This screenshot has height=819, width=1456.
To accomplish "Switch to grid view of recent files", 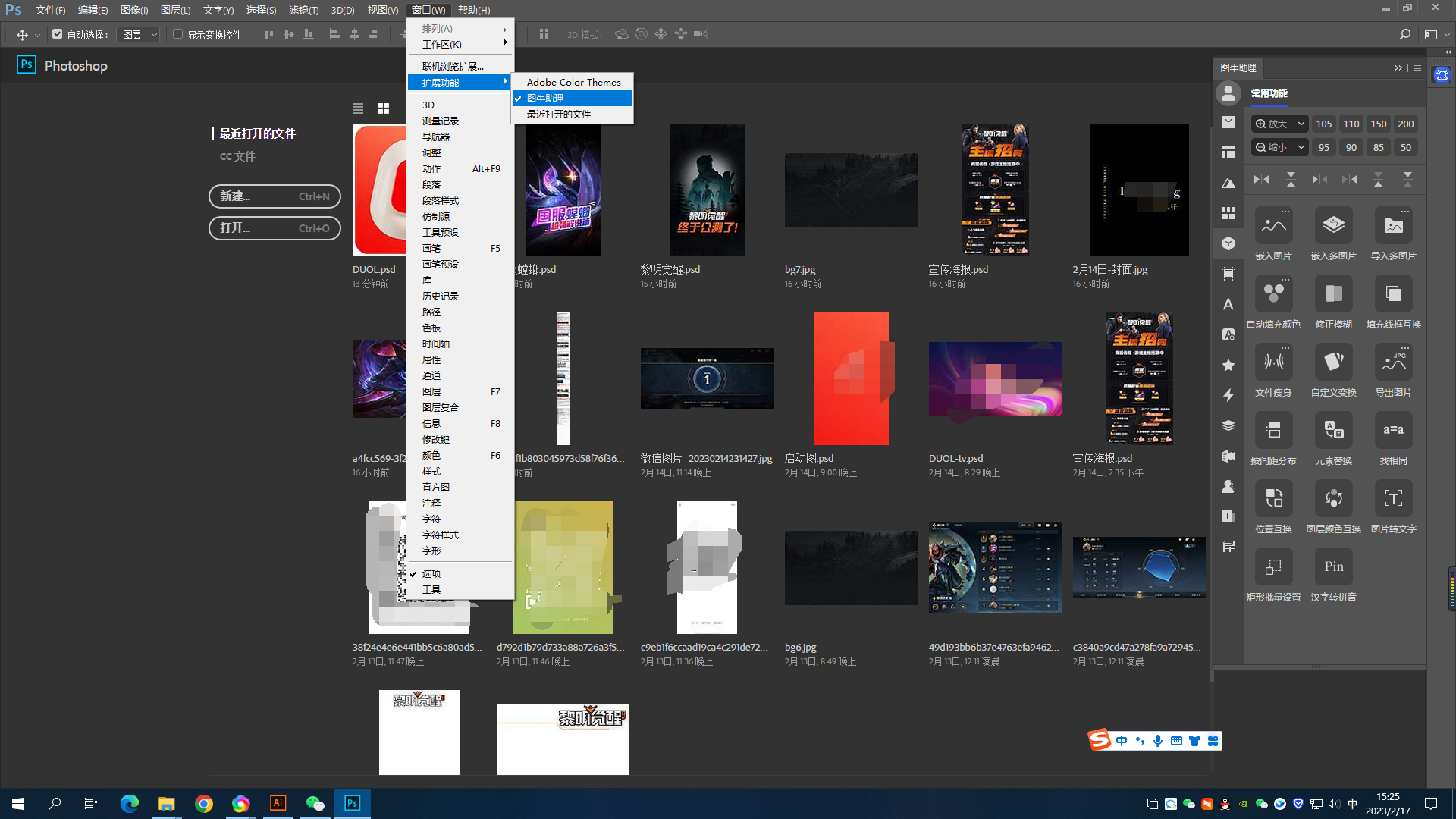I will click(384, 109).
